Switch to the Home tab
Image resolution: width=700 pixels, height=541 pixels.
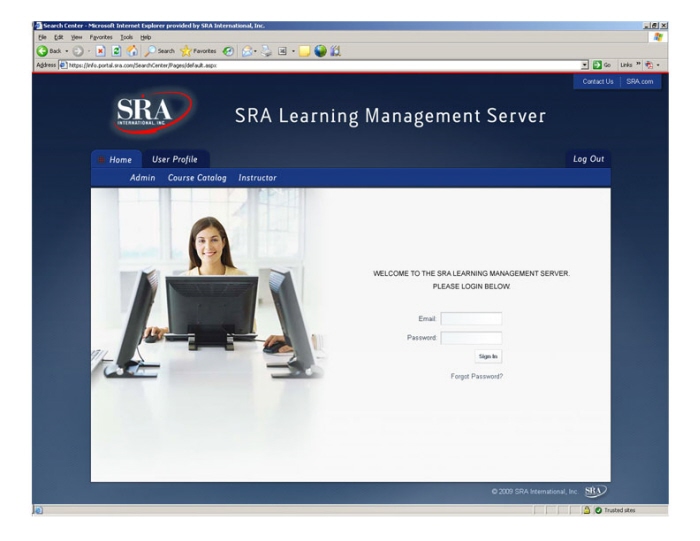117,159
